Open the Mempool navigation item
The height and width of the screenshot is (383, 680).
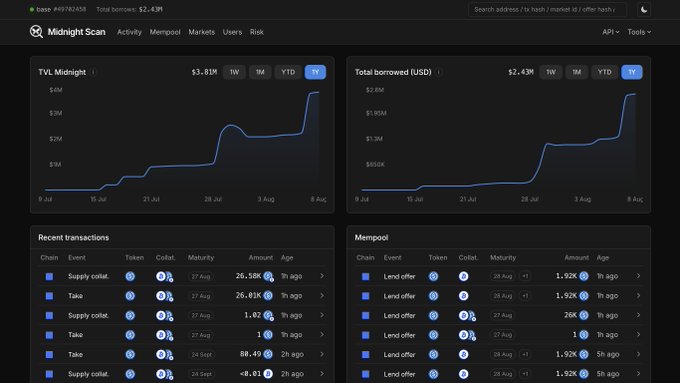tap(165, 32)
